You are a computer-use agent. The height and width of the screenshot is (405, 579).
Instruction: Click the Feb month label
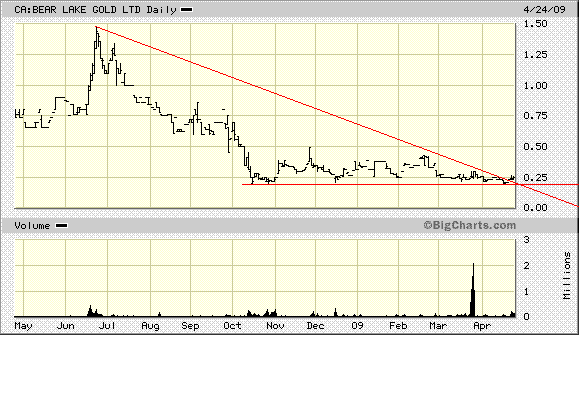point(398,326)
